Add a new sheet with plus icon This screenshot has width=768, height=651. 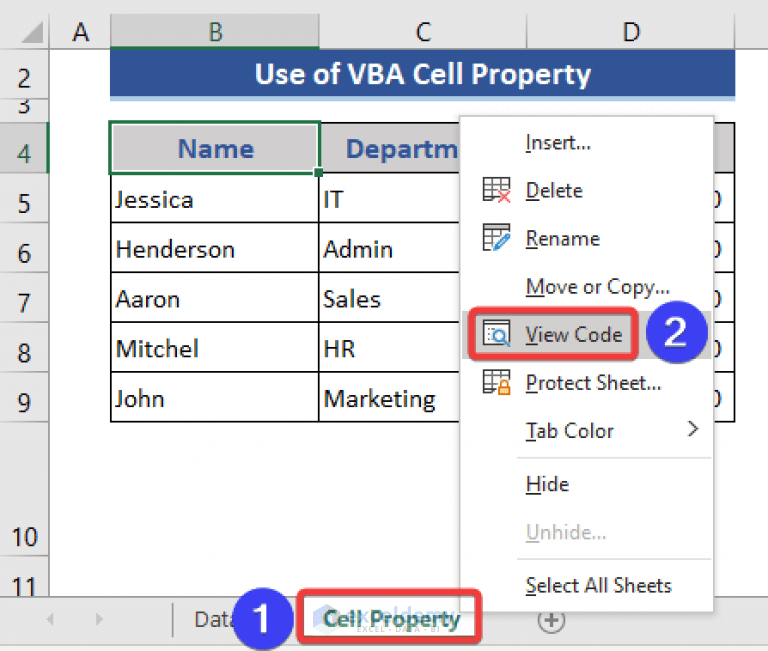point(551,620)
